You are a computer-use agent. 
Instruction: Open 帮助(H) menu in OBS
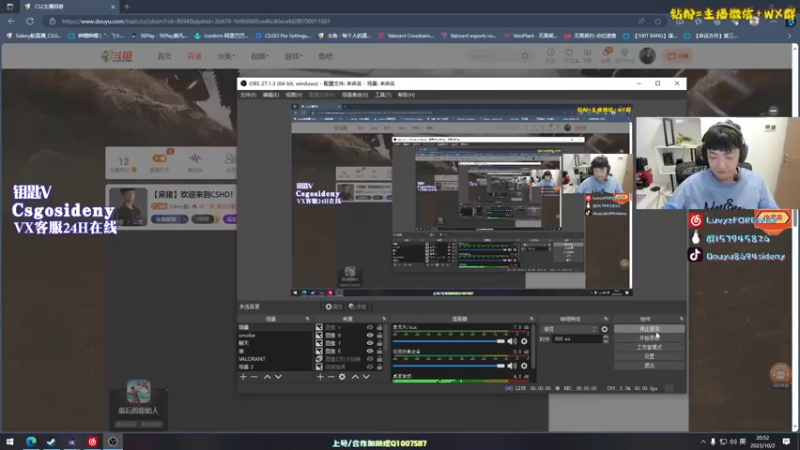click(406, 95)
